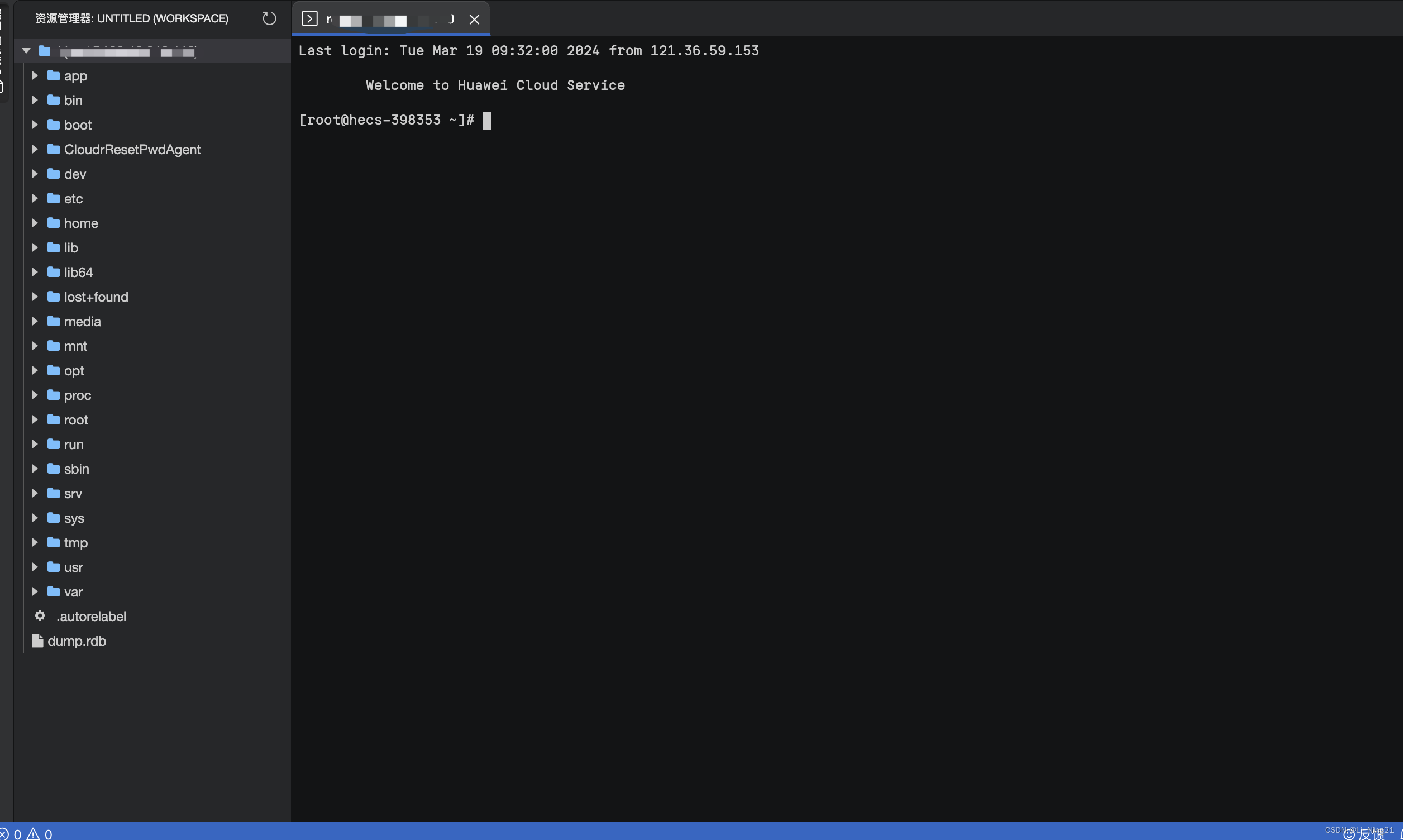The width and height of the screenshot is (1403, 840).
Task: Click the resource manager panel title
Action: pos(132,18)
